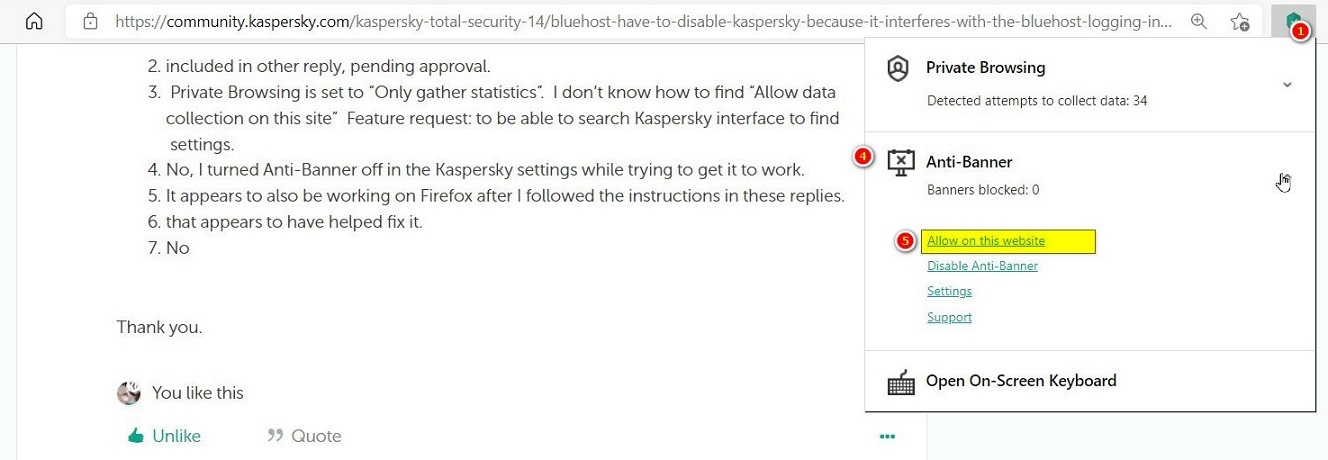Viewport: 1328px width, 460px height.
Task: Click the Disable Anti-Banner link
Action: pyautogui.click(x=982, y=266)
